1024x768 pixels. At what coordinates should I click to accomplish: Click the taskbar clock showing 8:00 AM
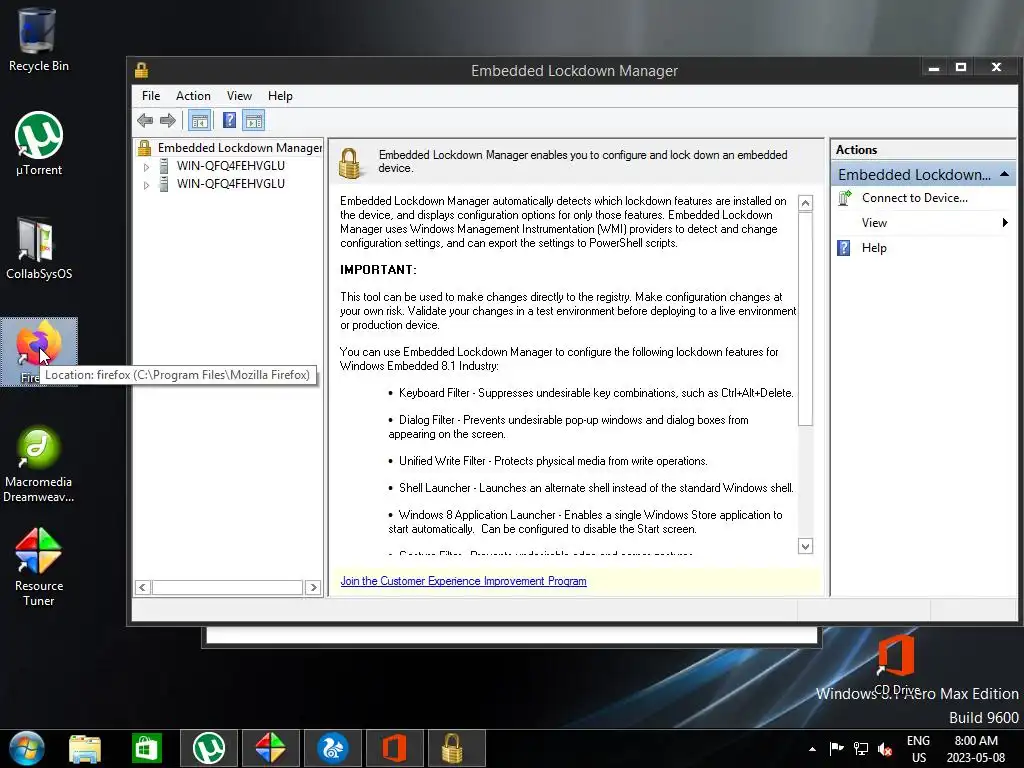pyautogui.click(x=976, y=749)
